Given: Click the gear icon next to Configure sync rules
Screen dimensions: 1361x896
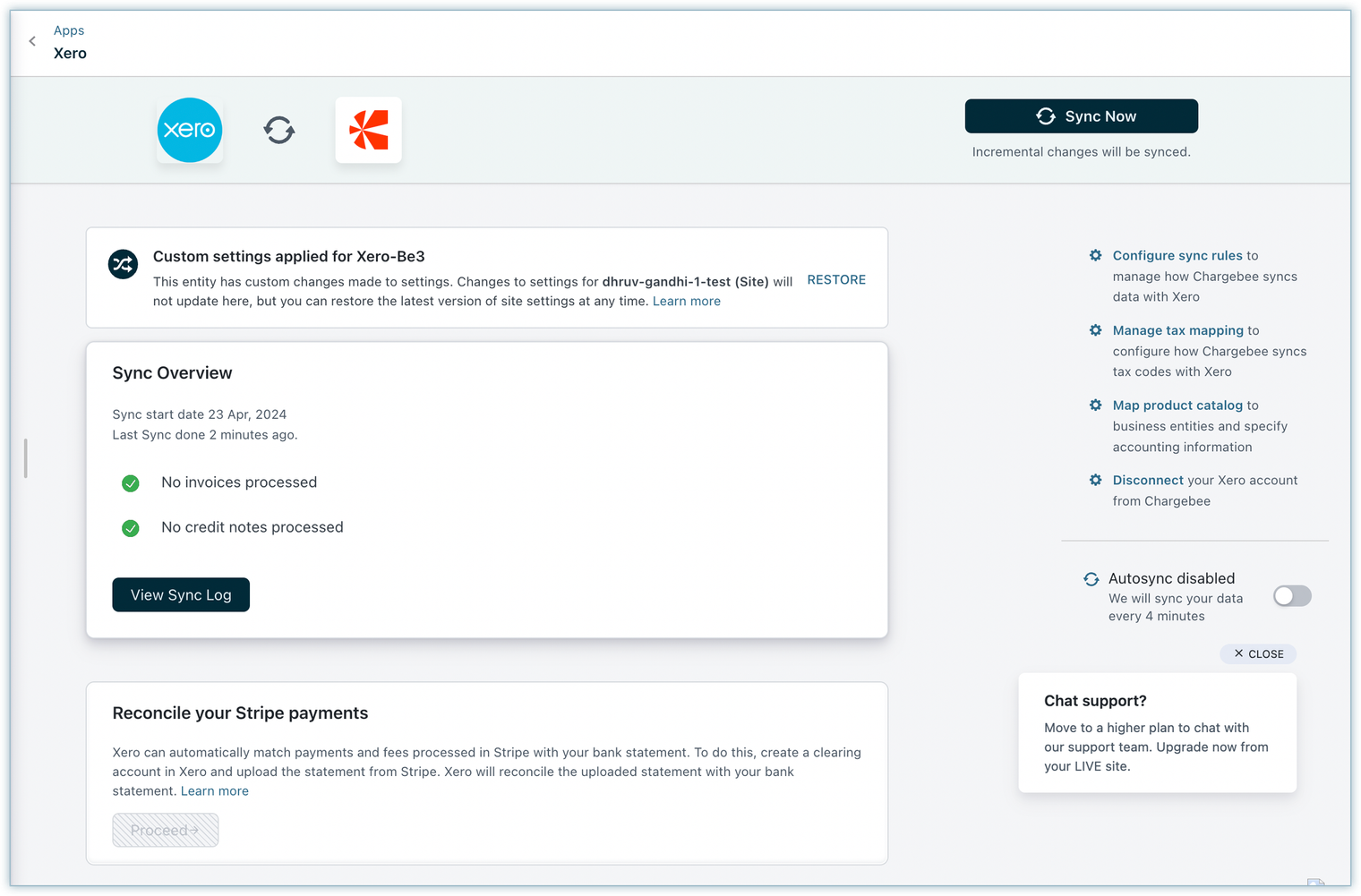Looking at the screenshot, I should [x=1095, y=256].
